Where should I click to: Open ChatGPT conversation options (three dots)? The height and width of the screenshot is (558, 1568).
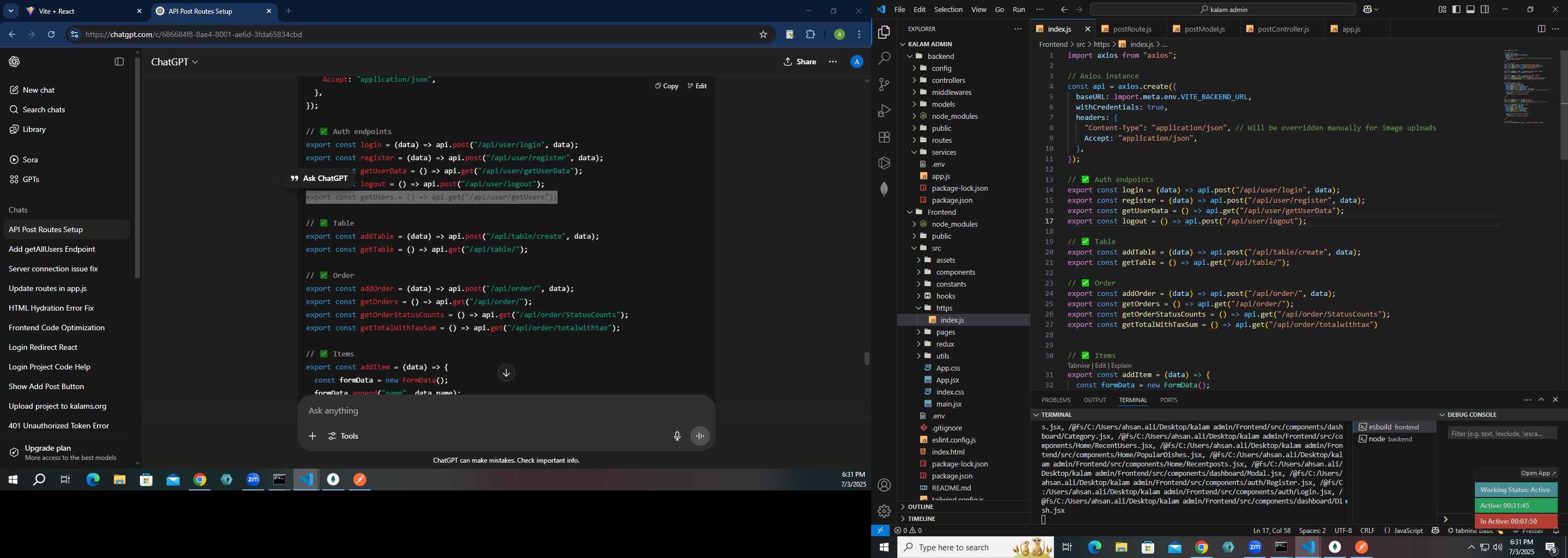click(x=832, y=62)
